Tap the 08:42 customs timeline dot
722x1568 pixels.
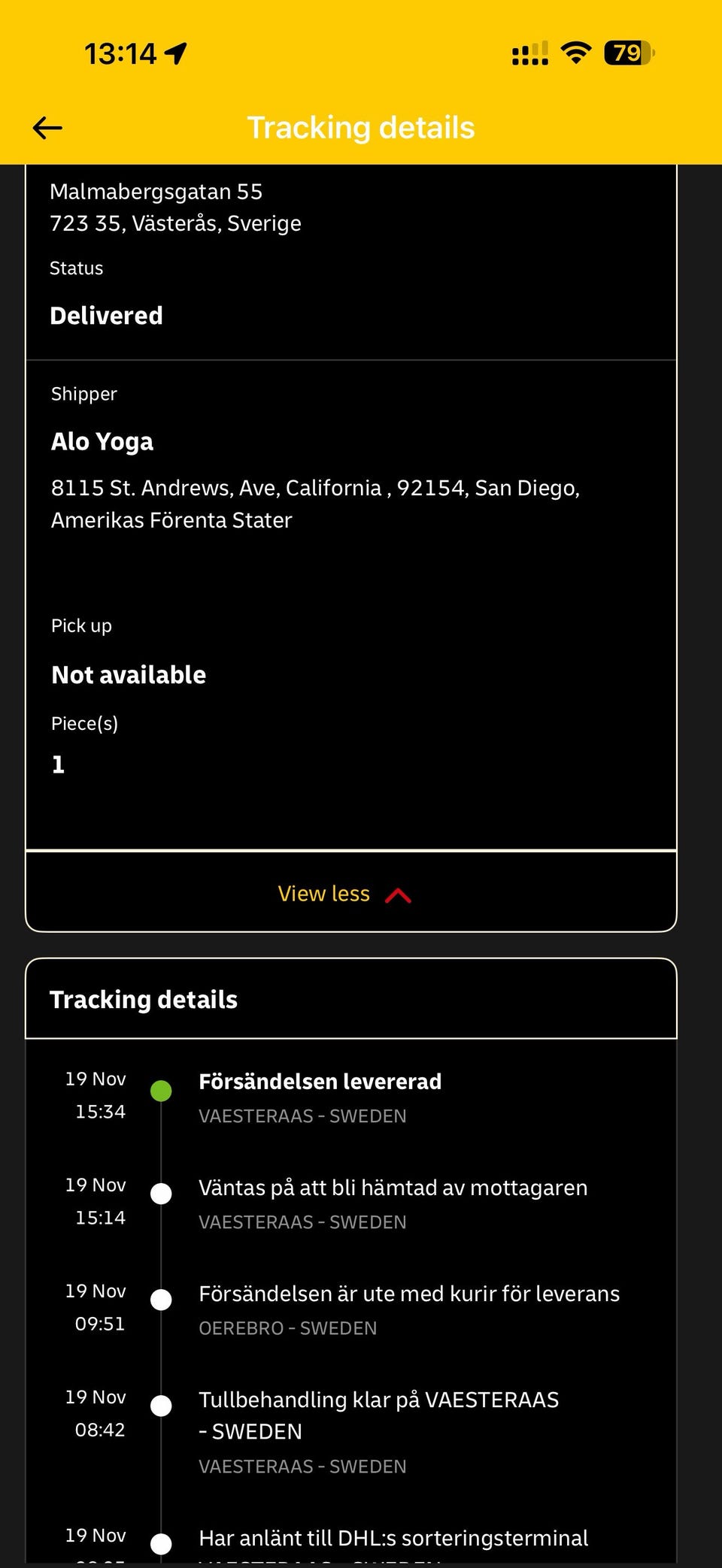(x=161, y=1406)
